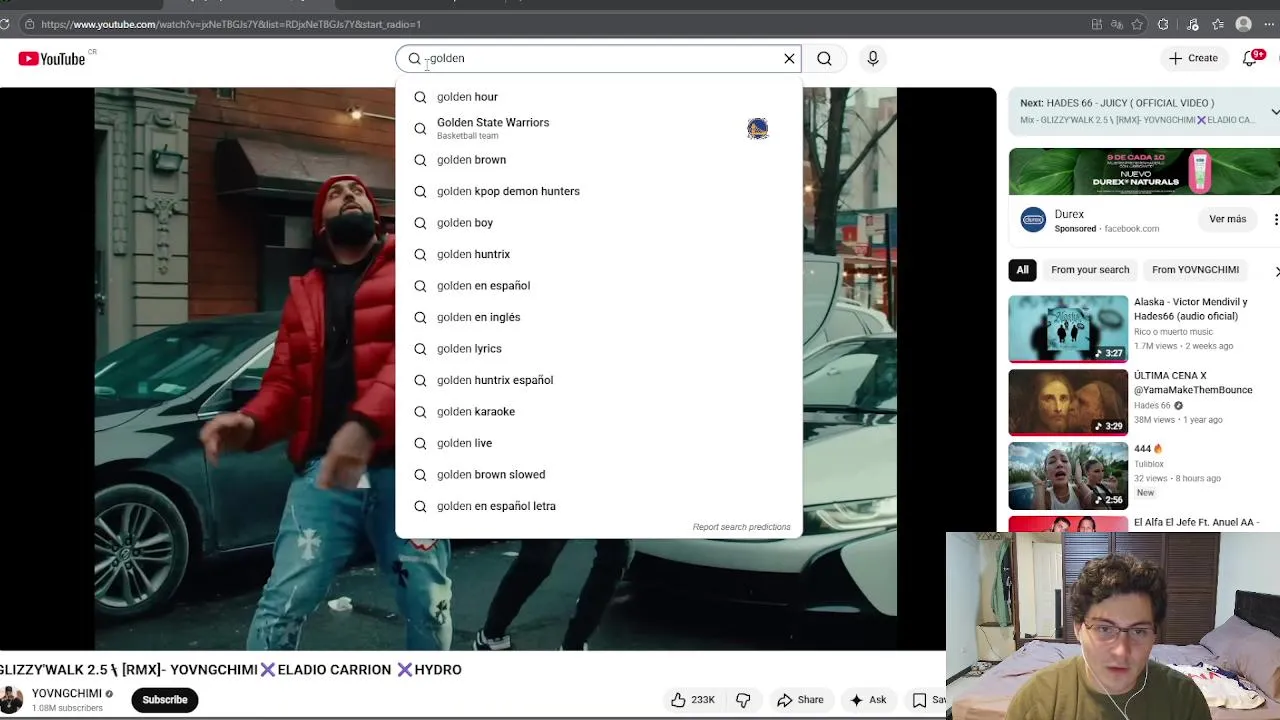Open the Ask AI button
This screenshot has height=720, width=1280.
point(868,700)
